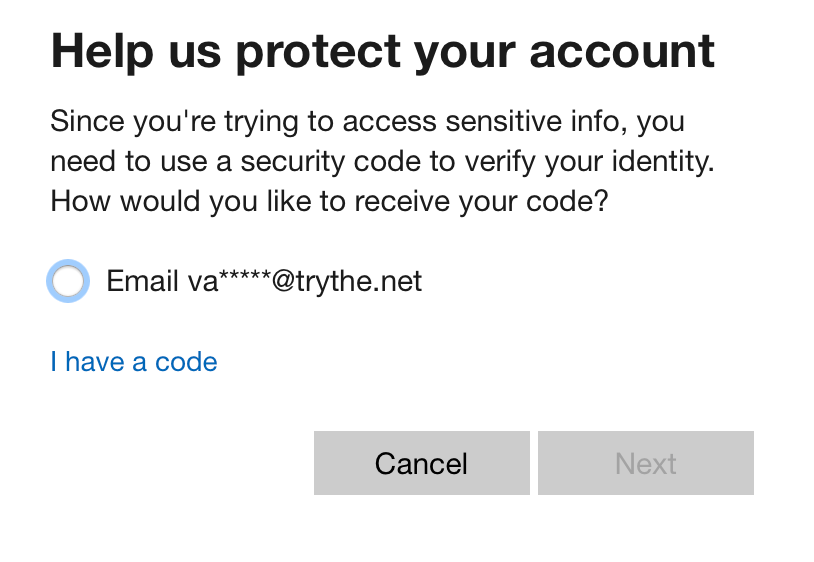This screenshot has height=562, width=814.
Task: Click the 'Help us protect your account' heading
Action: pyautogui.click(x=383, y=50)
